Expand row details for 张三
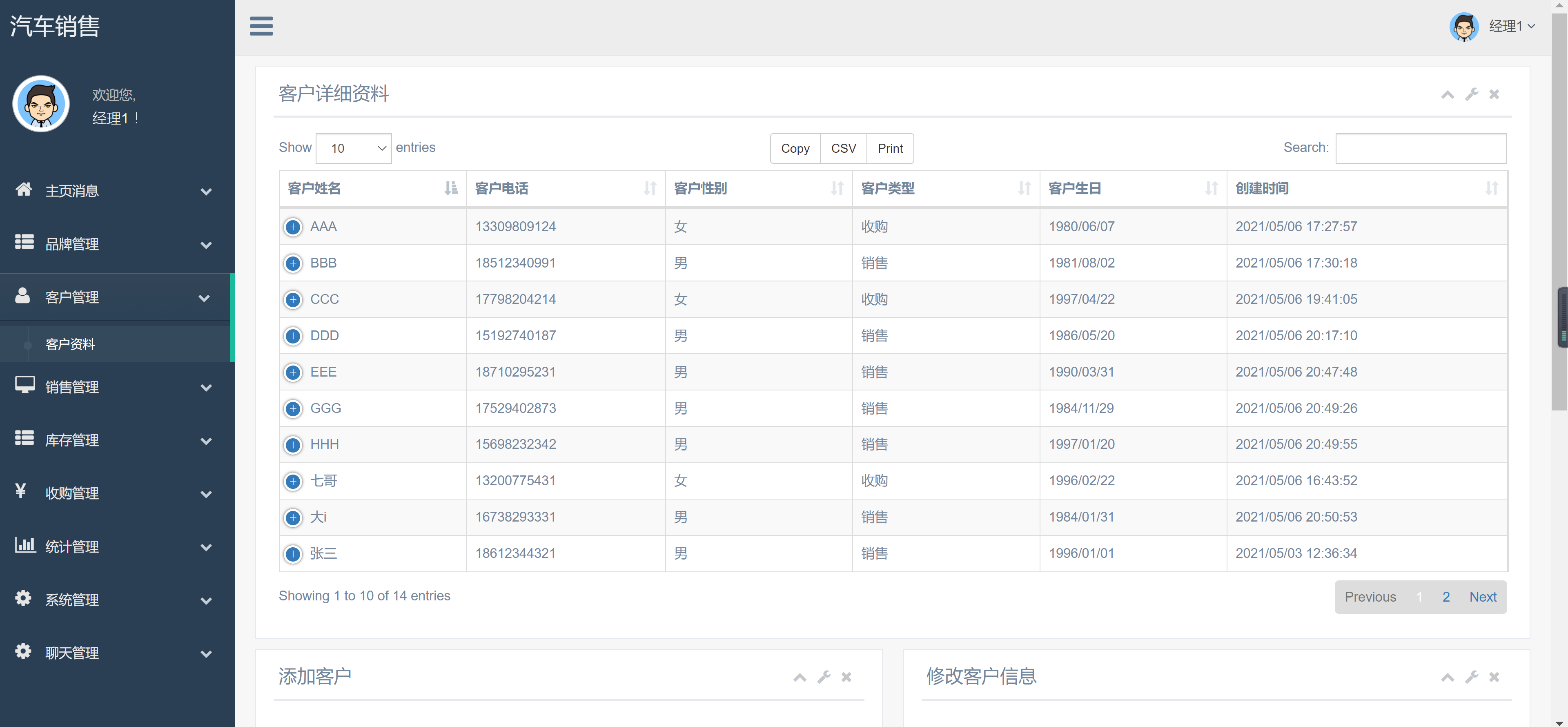This screenshot has width=1568, height=727. (x=293, y=554)
